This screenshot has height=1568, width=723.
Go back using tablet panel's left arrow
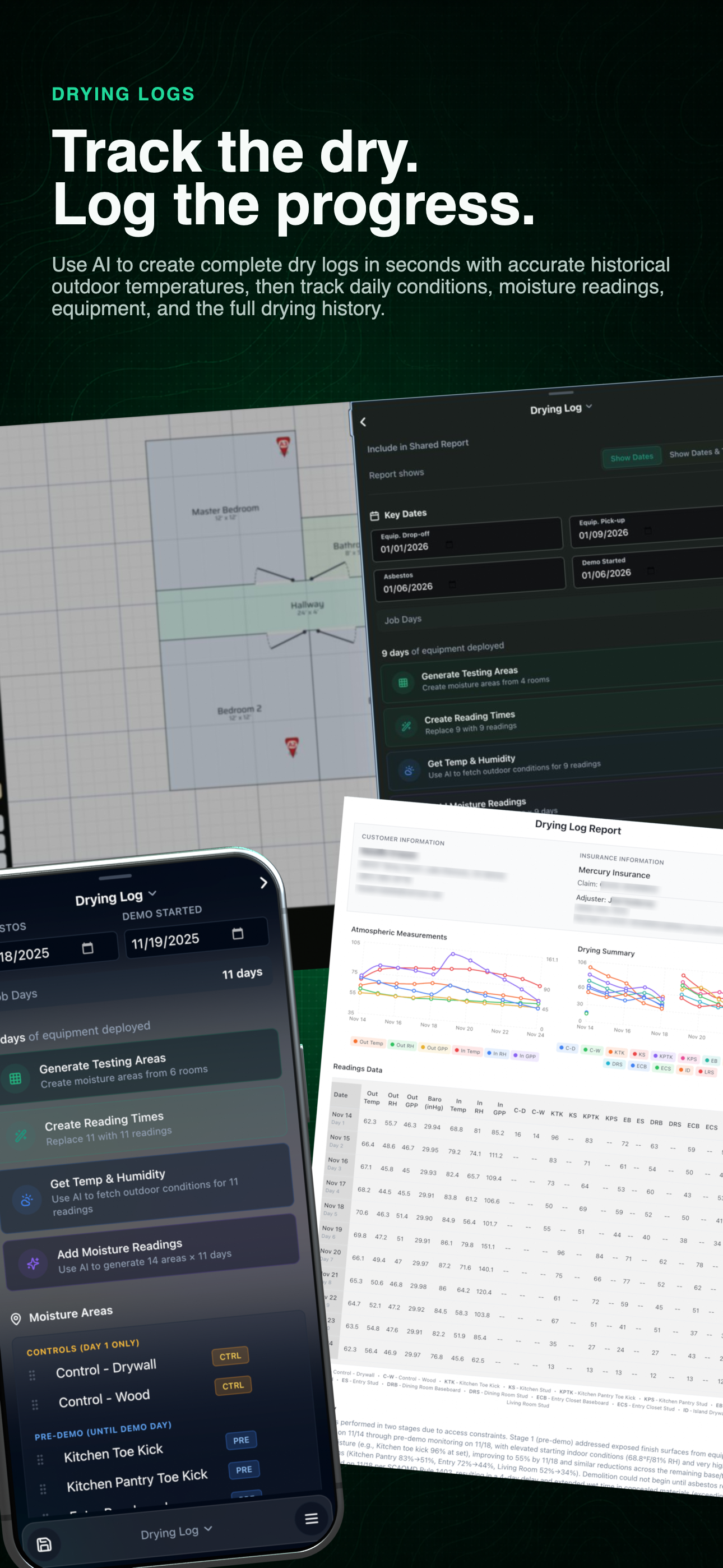(363, 422)
